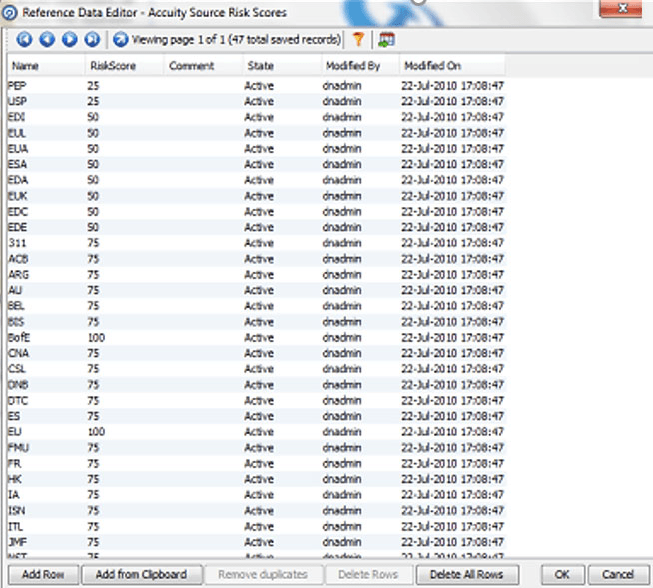Click risk score 100 in EU row

pyautogui.click(x=96, y=432)
